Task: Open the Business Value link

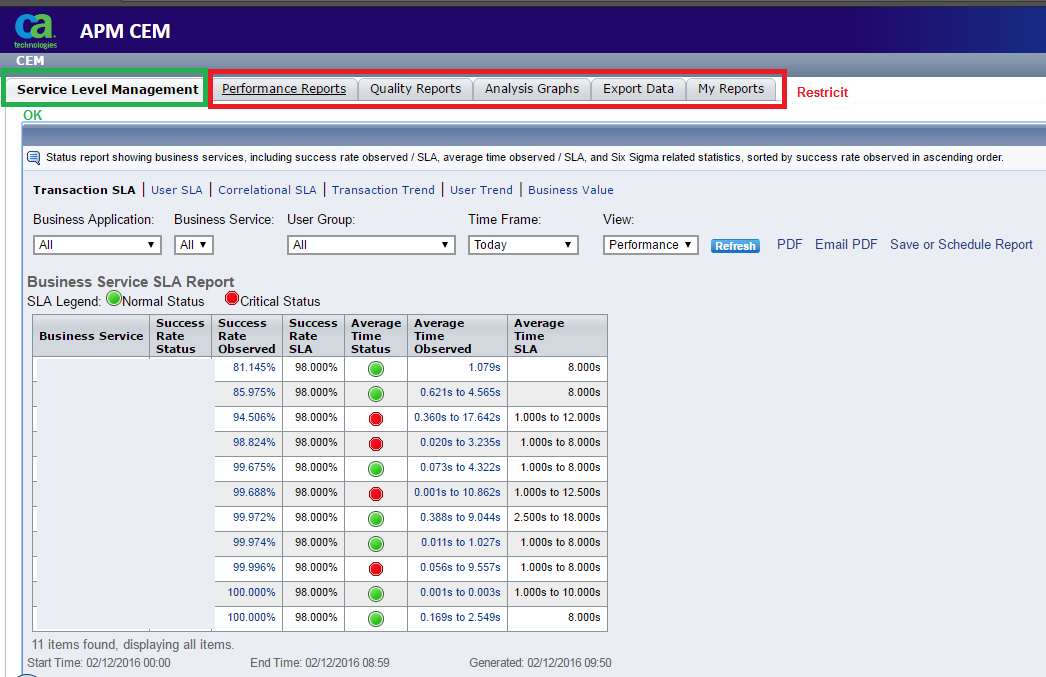Action: tap(570, 190)
